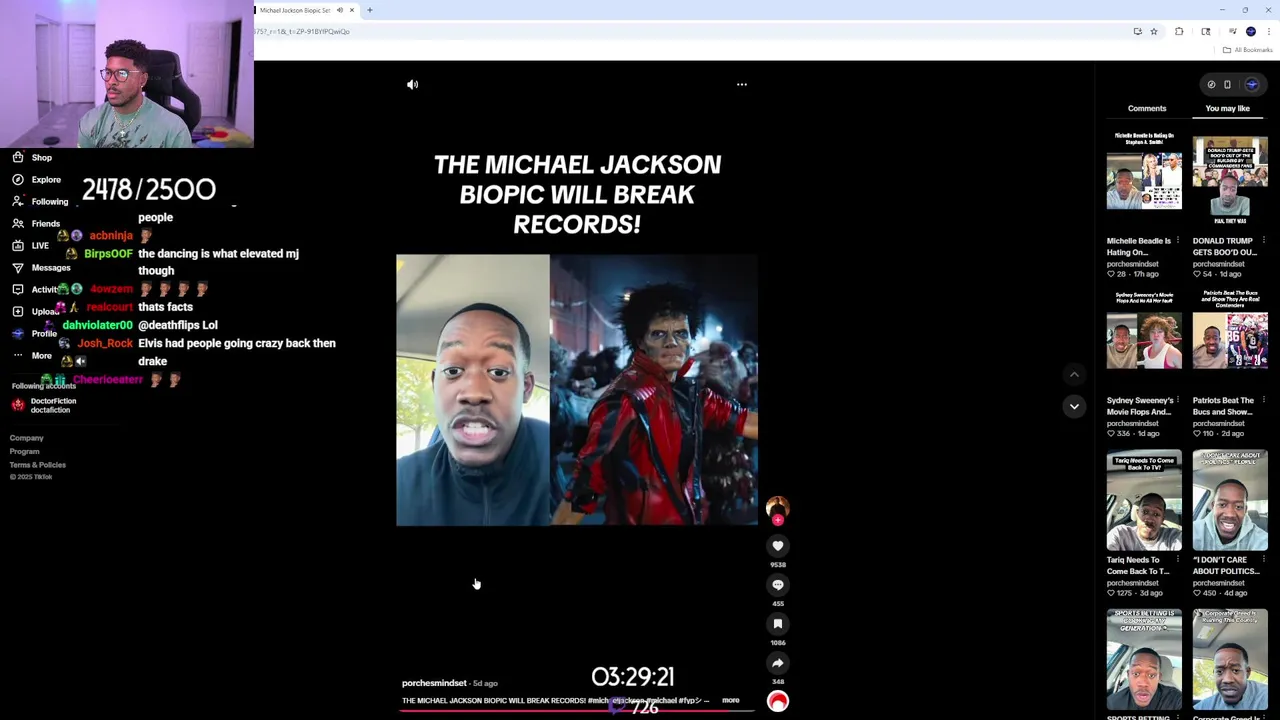Open the browser extensions puzzle icon
Image resolution: width=1280 pixels, height=720 pixels.
pos(1179,31)
